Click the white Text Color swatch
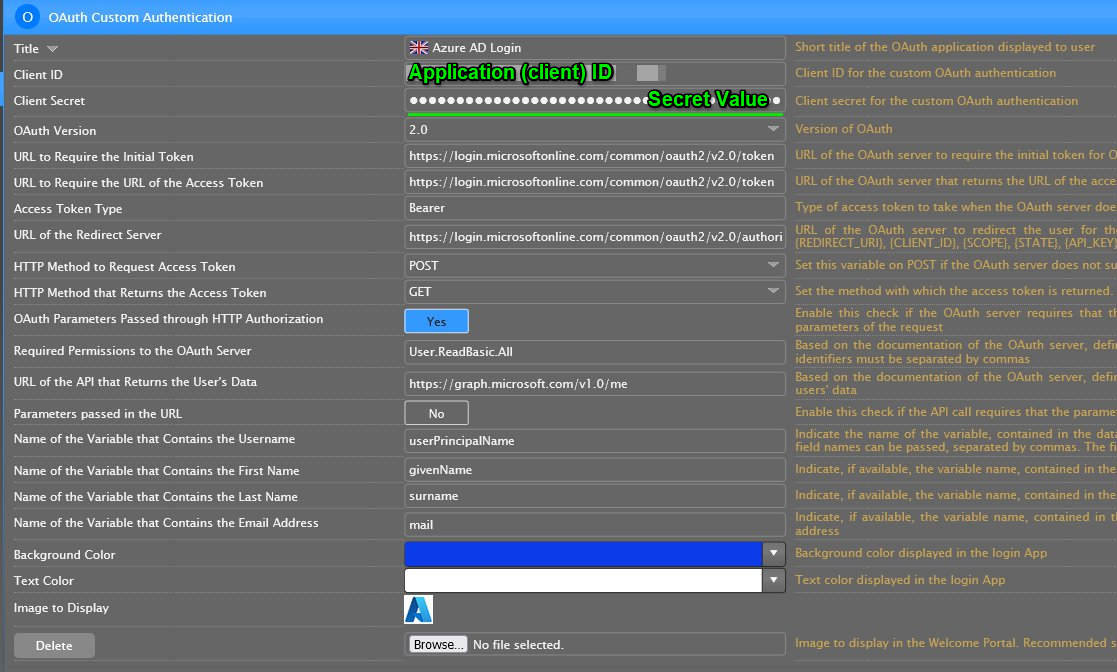The image size is (1117, 672). pyautogui.click(x=583, y=581)
